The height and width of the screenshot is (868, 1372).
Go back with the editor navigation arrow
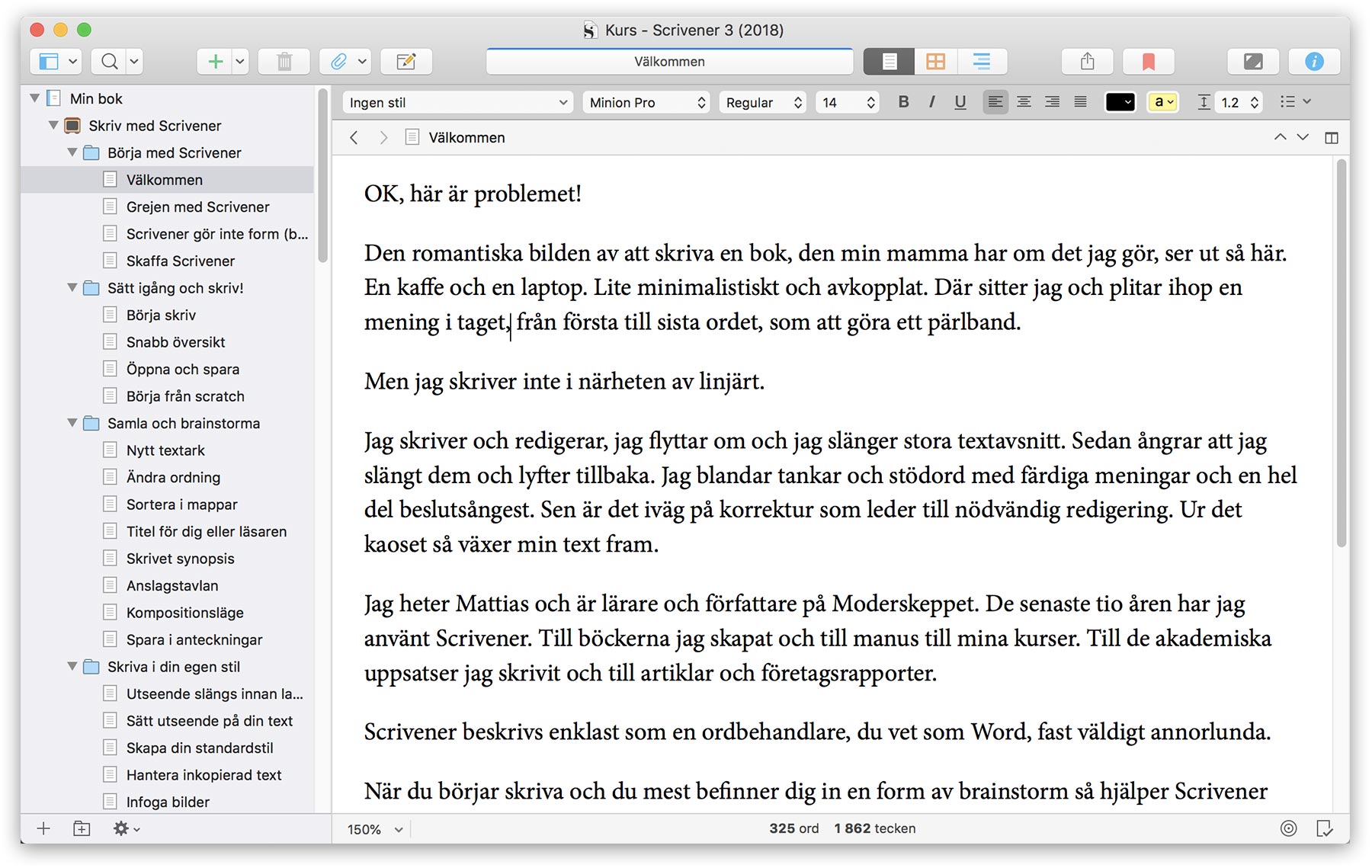[x=354, y=138]
